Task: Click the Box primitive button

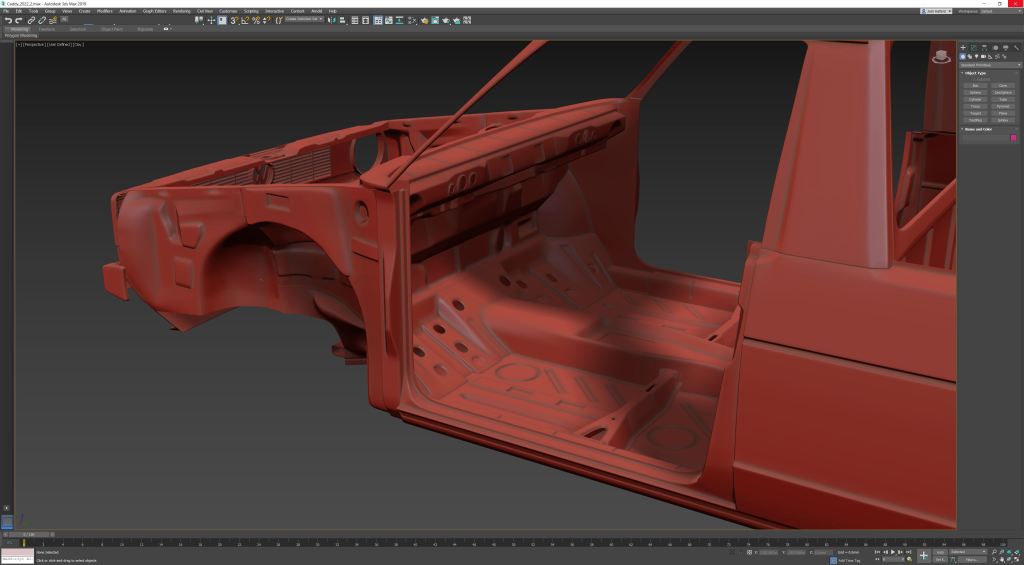Action: pyautogui.click(x=975, y=86)
